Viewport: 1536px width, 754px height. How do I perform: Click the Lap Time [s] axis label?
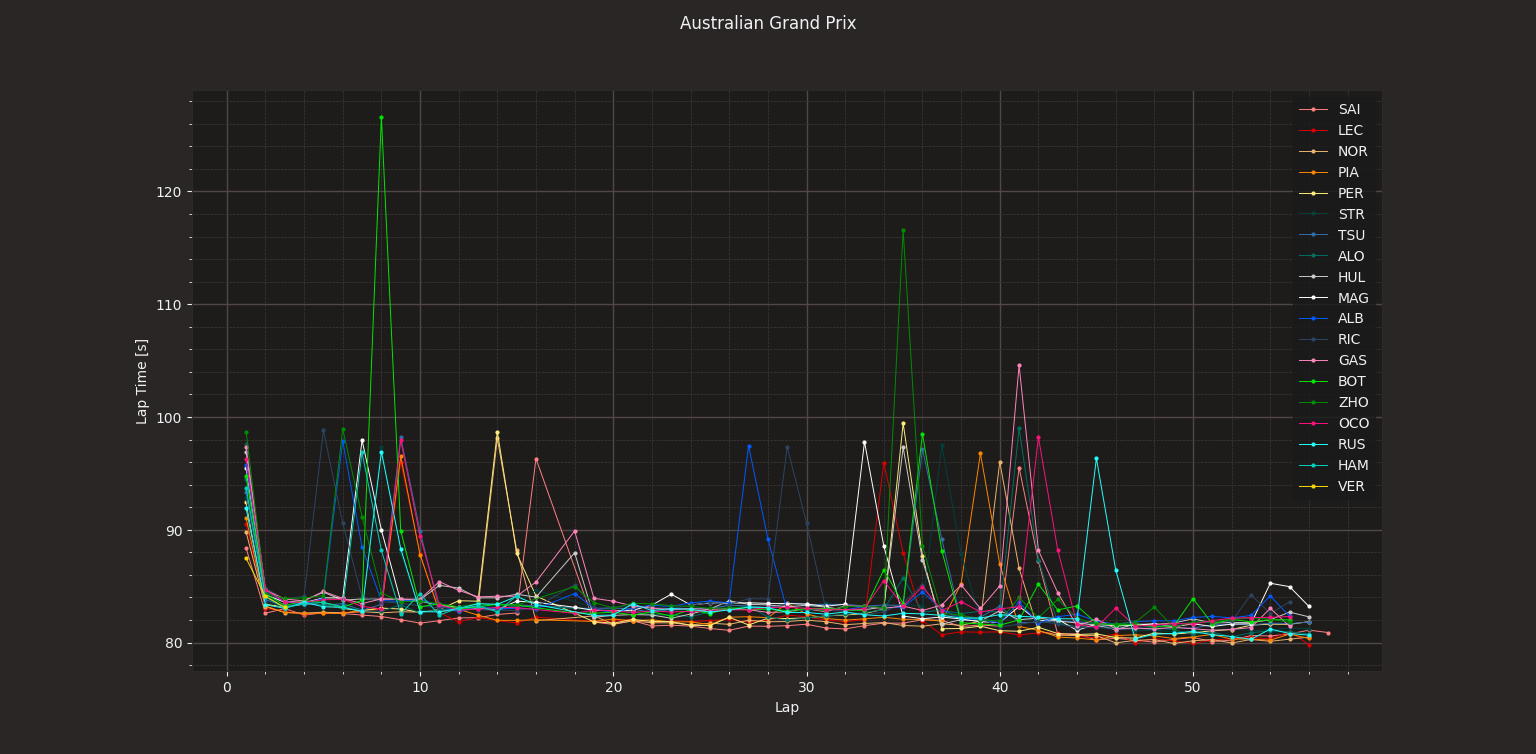pos(142,381)
